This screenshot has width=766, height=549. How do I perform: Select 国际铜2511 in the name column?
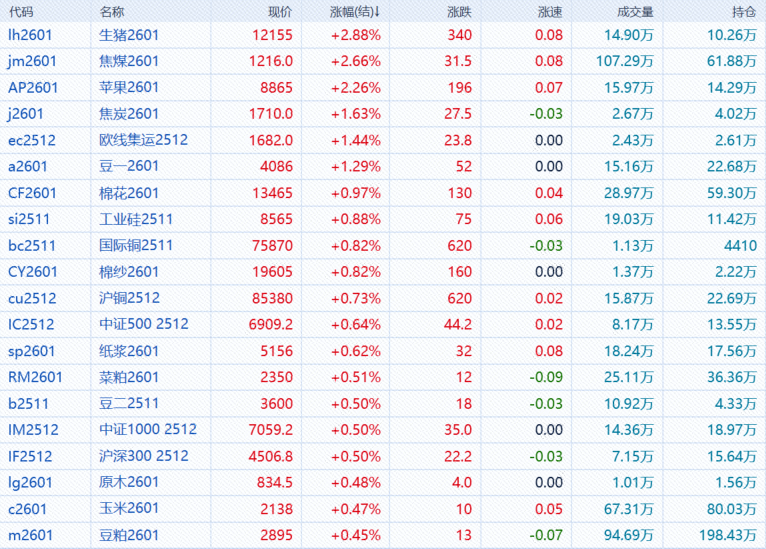pos(136,245)
